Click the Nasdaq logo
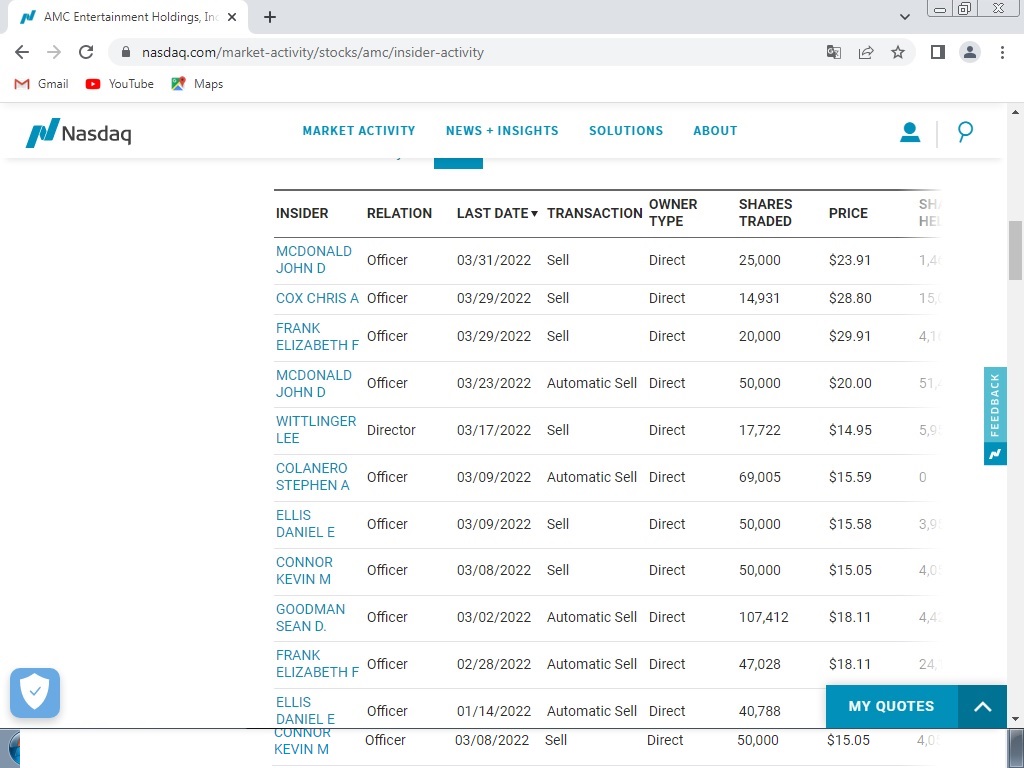 click(78, 133)
